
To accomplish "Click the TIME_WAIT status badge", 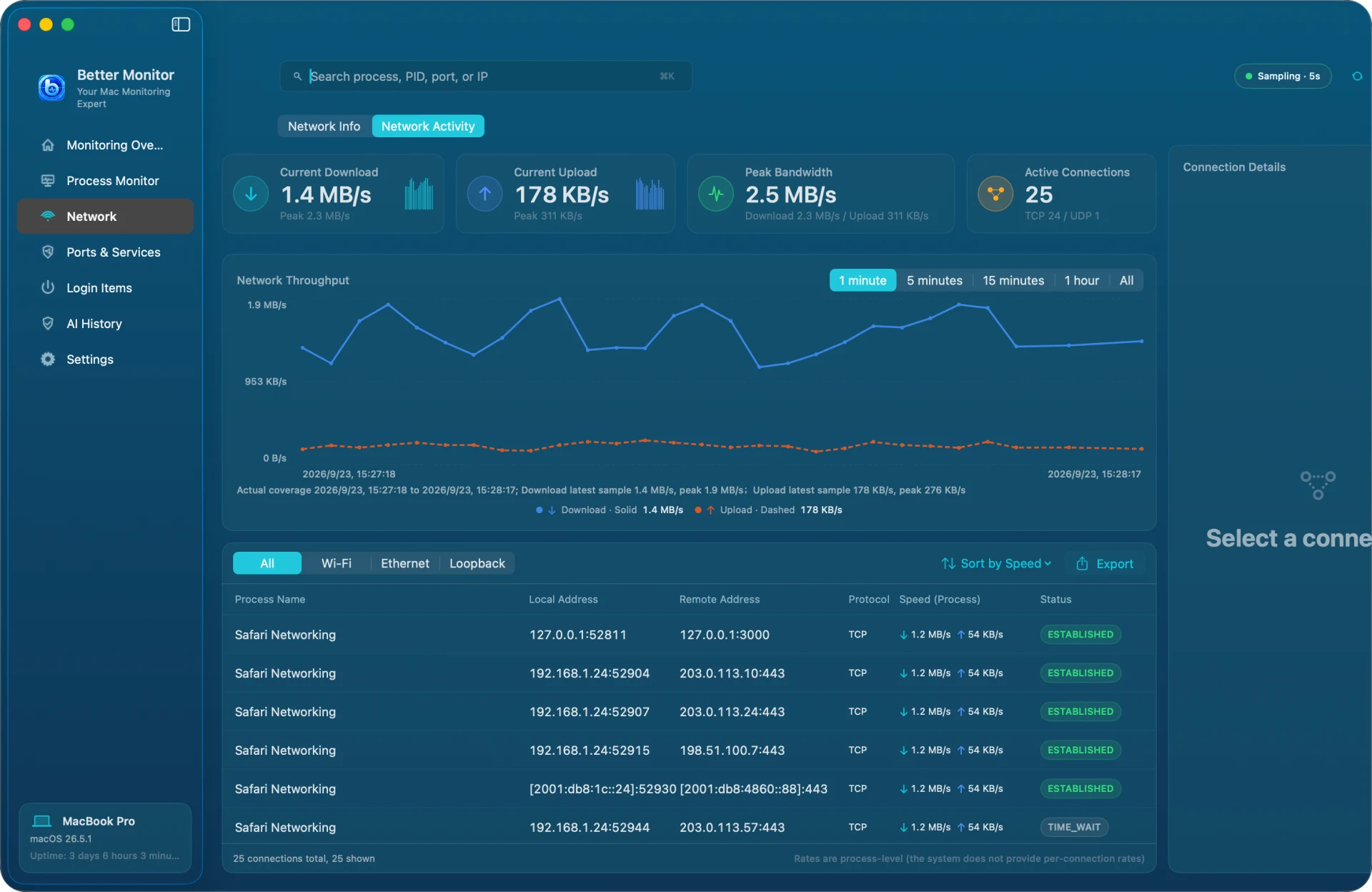I will pos(1074,828).
